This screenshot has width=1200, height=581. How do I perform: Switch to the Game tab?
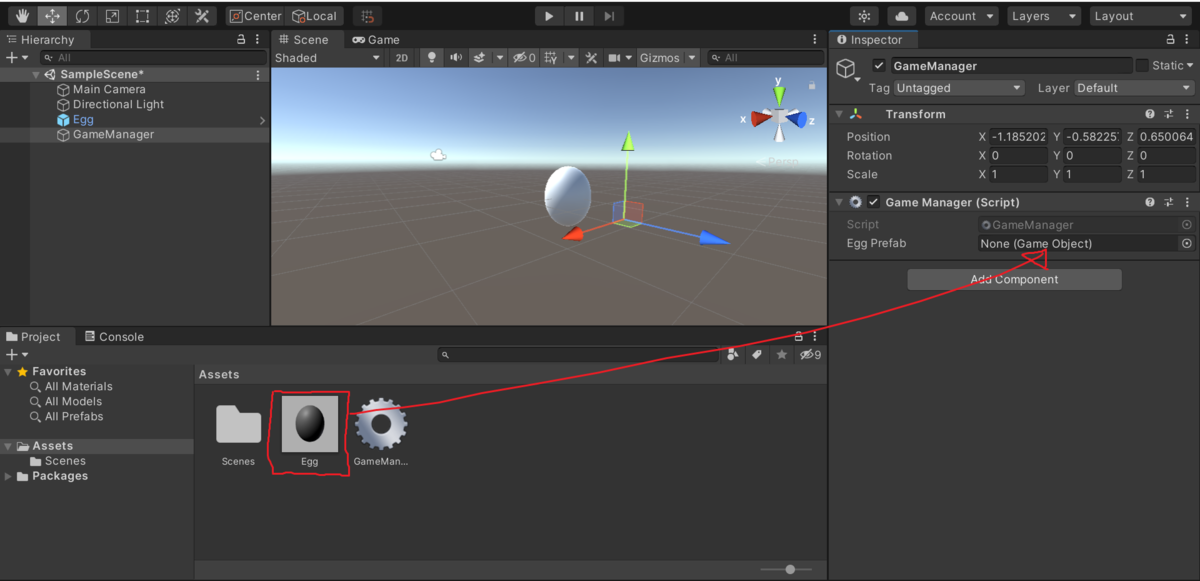pos(376,40)
